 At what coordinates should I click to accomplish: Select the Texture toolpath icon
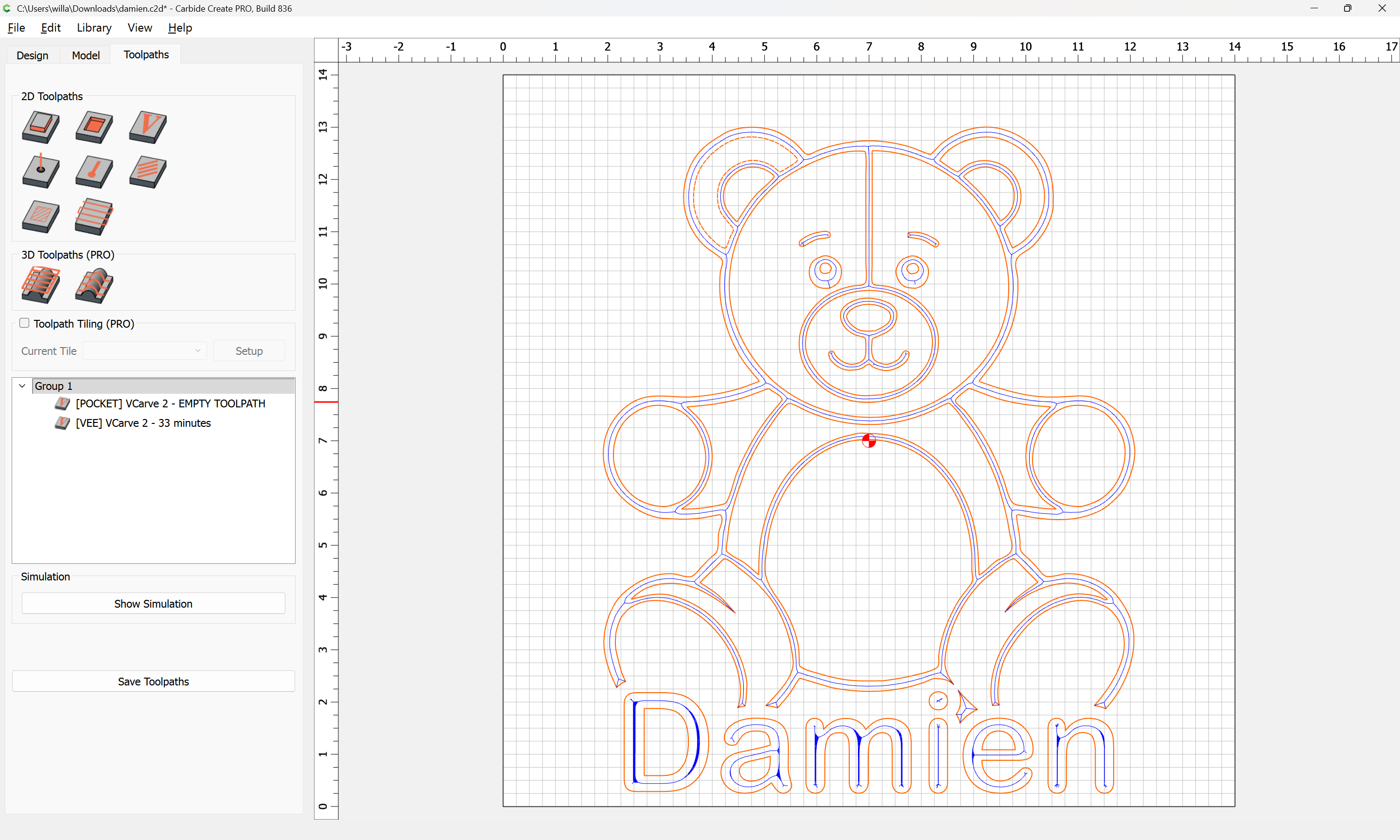pyautogui.click(x=148, y=171)
